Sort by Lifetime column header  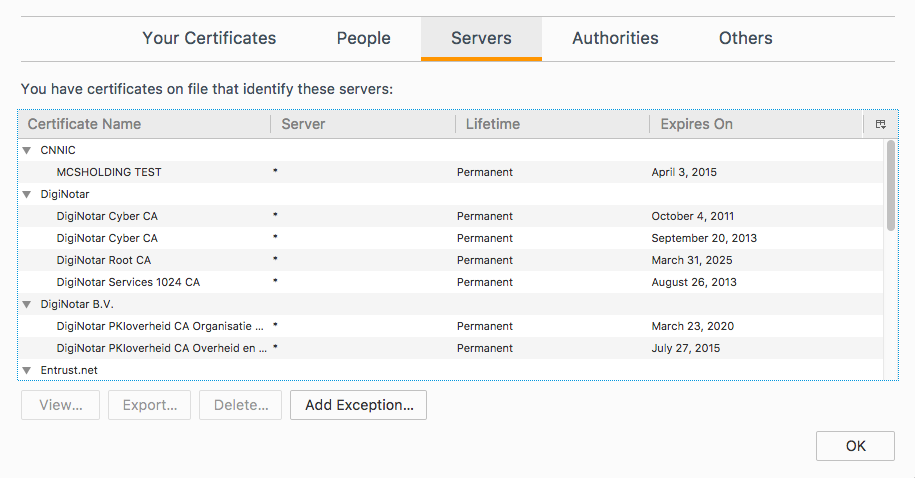(x=552, y=124)
